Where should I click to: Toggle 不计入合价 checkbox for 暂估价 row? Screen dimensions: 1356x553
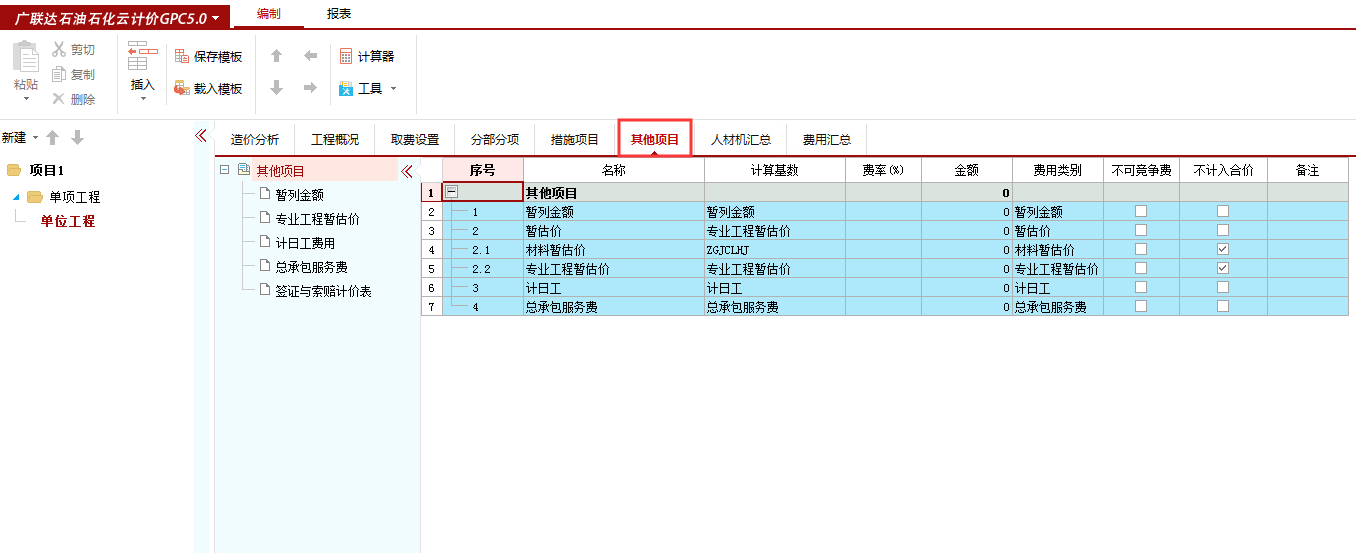(1222, 230)
